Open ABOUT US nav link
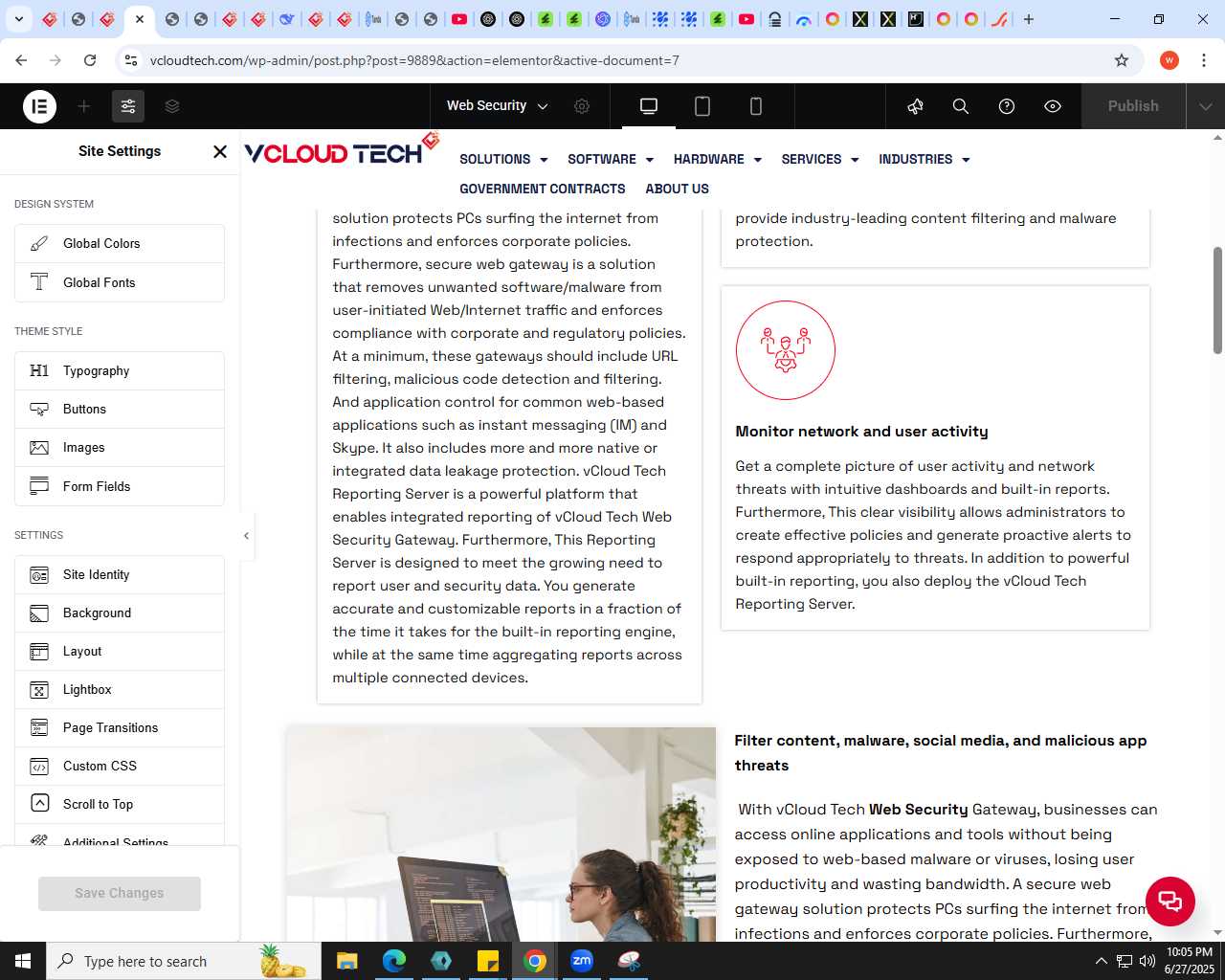The height and width of the screenshot is (980, 1225). 678,189
